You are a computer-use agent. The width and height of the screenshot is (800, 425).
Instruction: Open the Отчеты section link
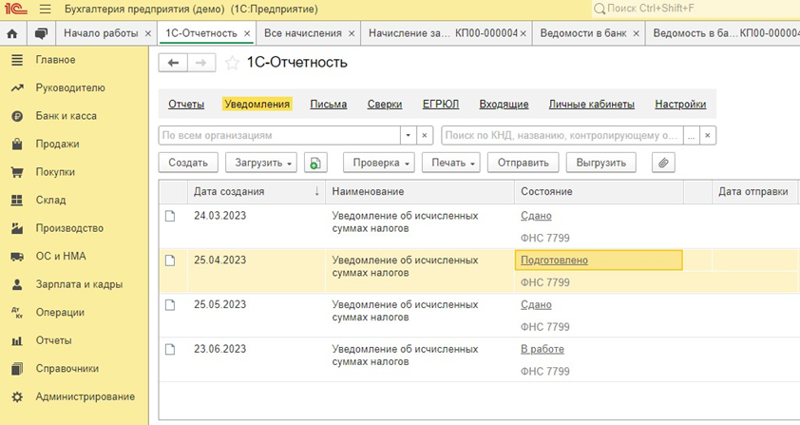(186, 104)
